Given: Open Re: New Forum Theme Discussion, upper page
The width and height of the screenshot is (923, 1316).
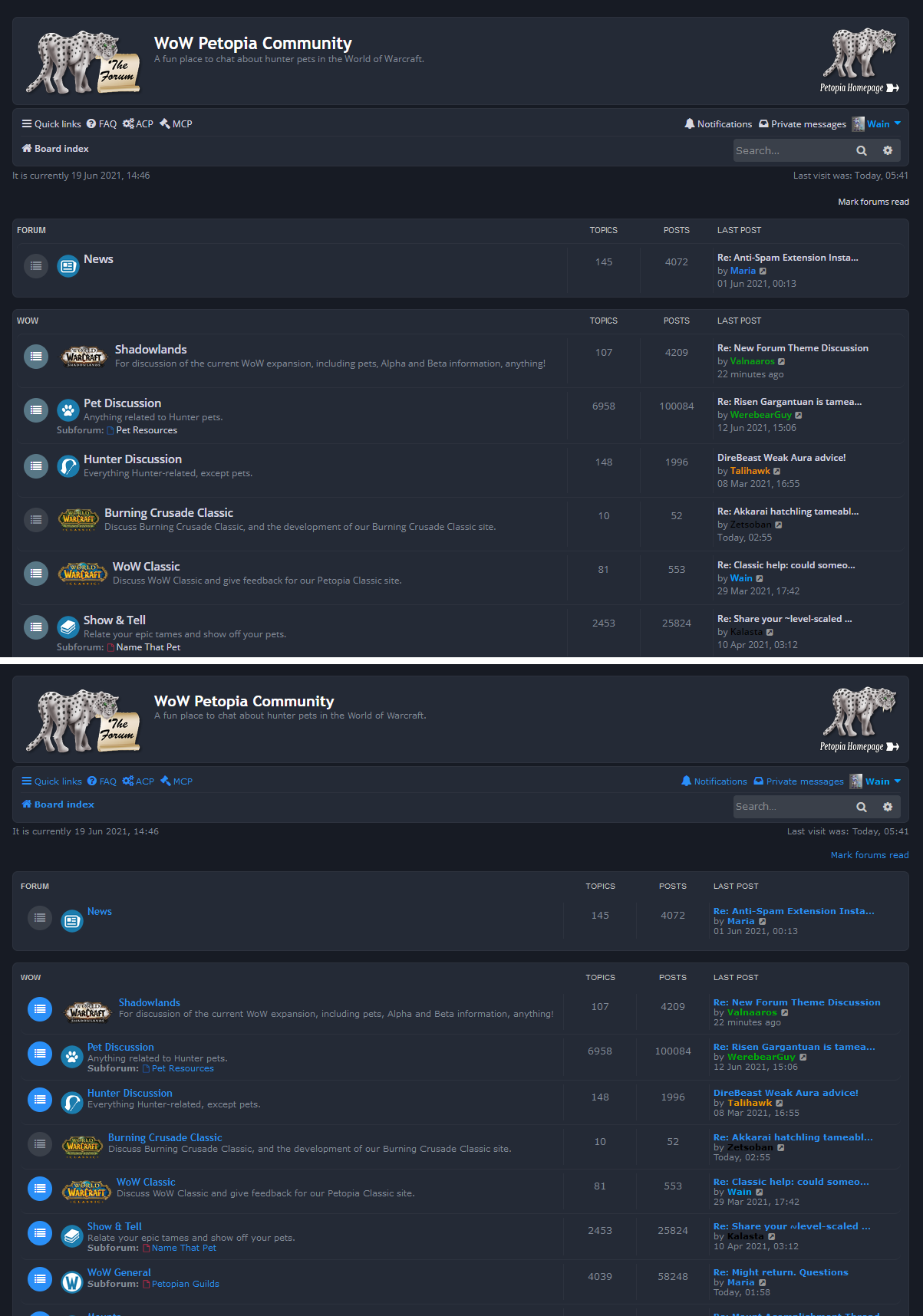Looking at the screenshot, I should pyautogui.click(x=793, y=348).
